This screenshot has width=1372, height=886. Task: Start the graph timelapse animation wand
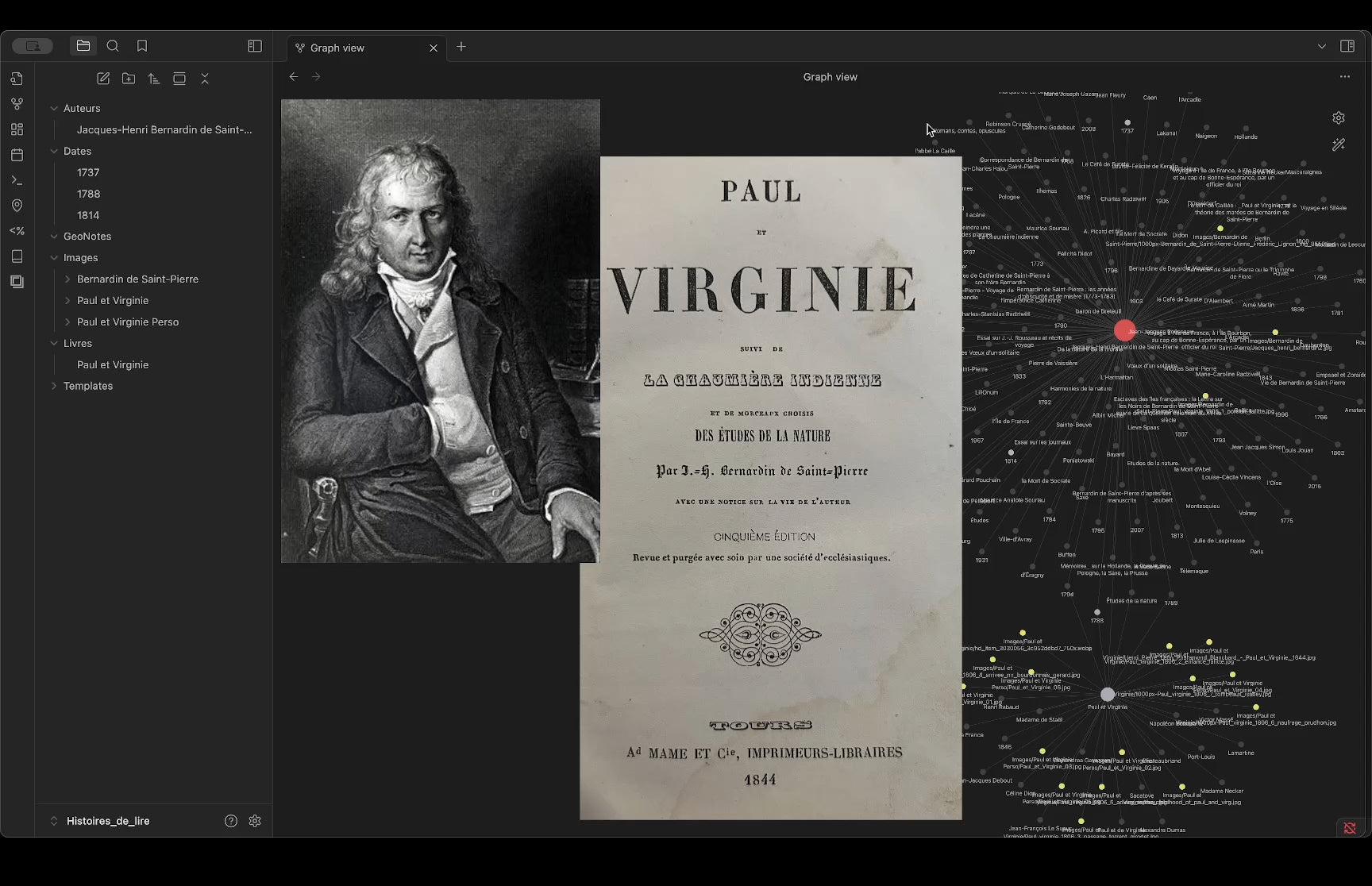tap(1339, 144)
